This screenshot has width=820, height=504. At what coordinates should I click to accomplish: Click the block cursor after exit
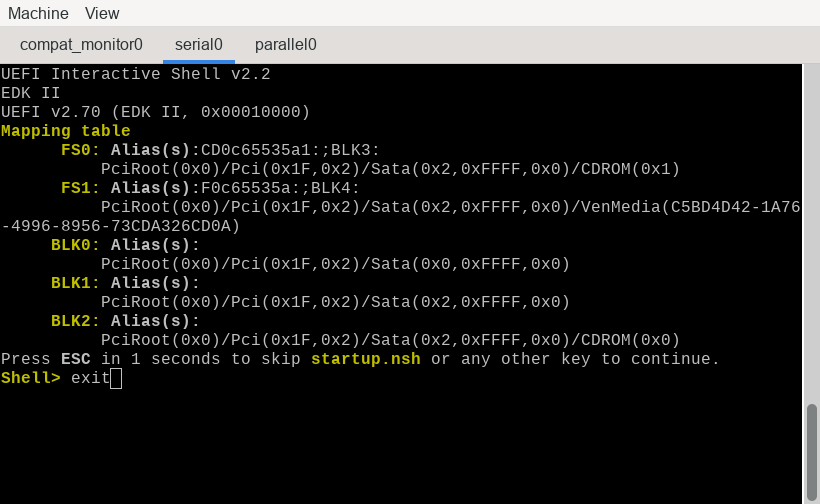(x=116, y=379)
